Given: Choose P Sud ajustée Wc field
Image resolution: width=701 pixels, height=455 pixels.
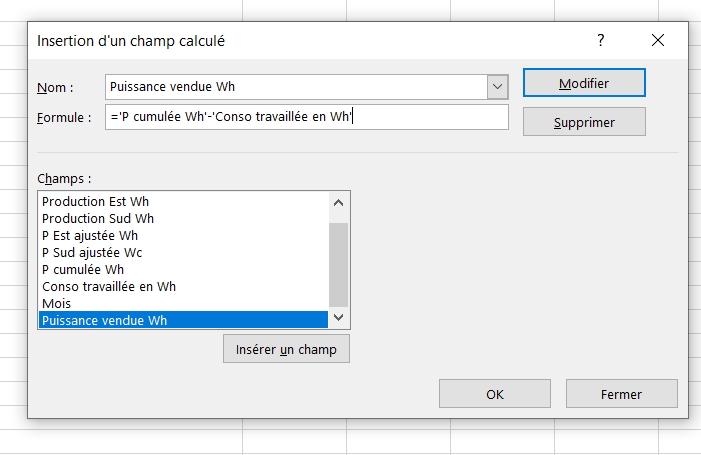Looking at the screenshot, I should pyautogui.click(x=92, y=253).
